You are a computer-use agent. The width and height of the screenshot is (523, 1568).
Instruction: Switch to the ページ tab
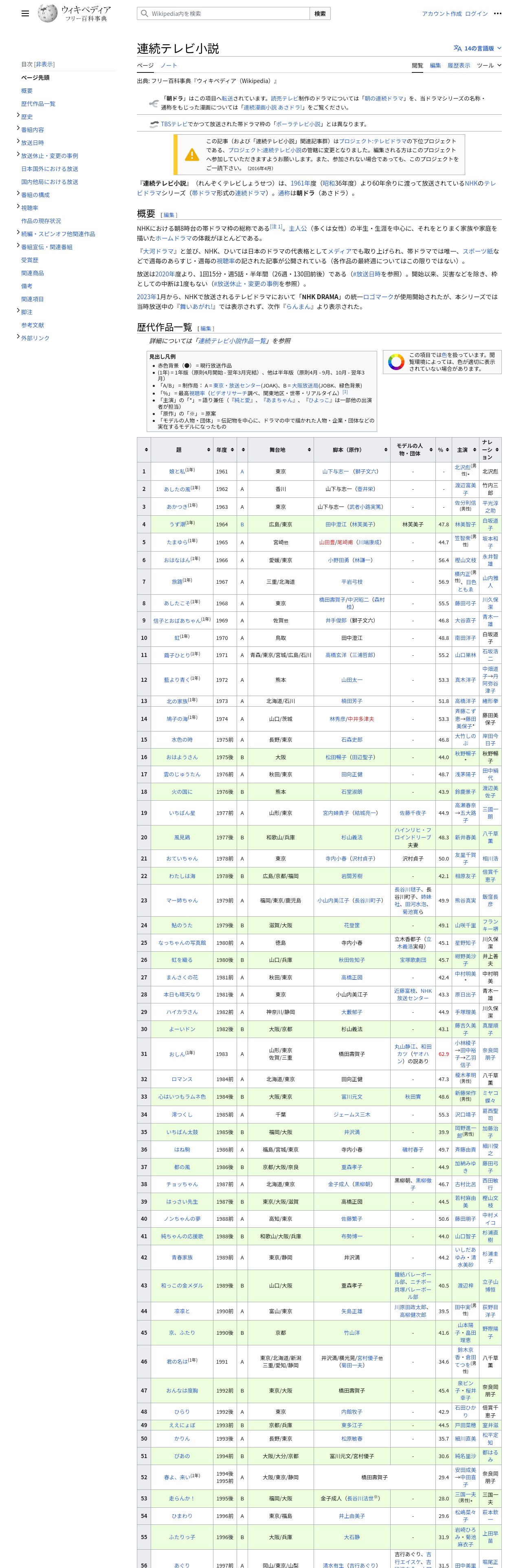click(x=145, y=65)
